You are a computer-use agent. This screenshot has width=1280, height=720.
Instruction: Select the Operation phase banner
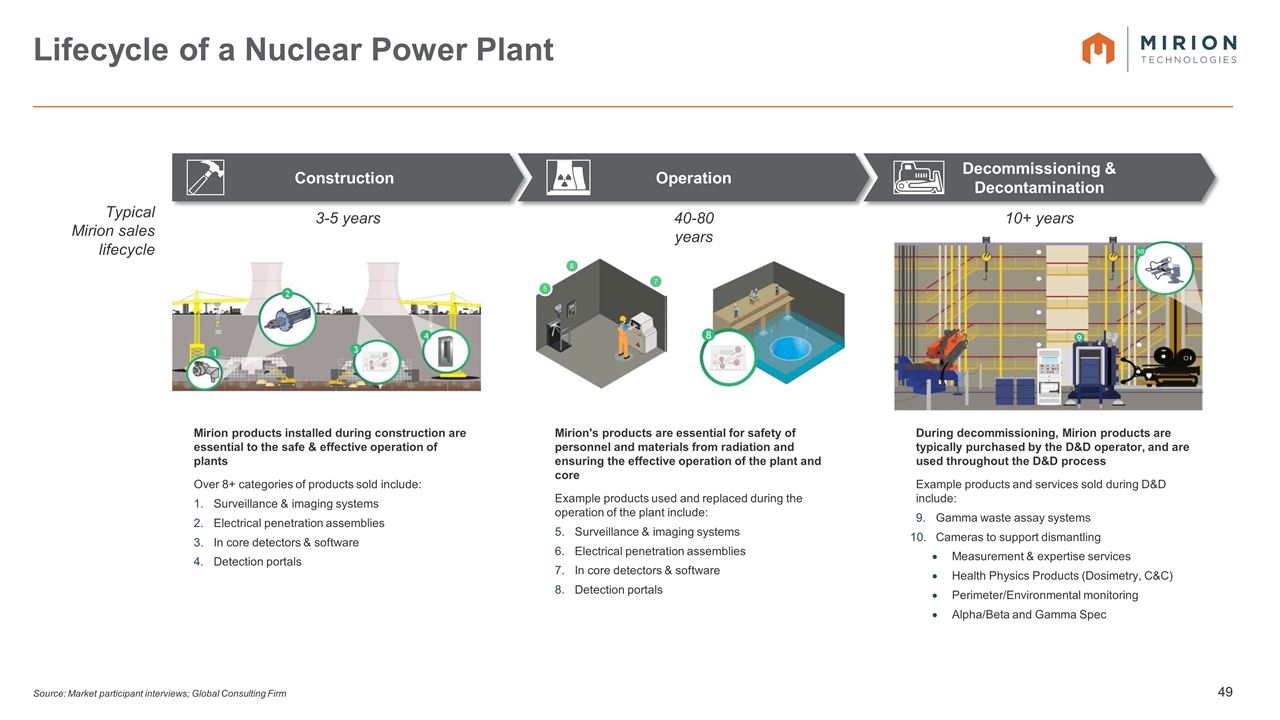pos(693,178)
